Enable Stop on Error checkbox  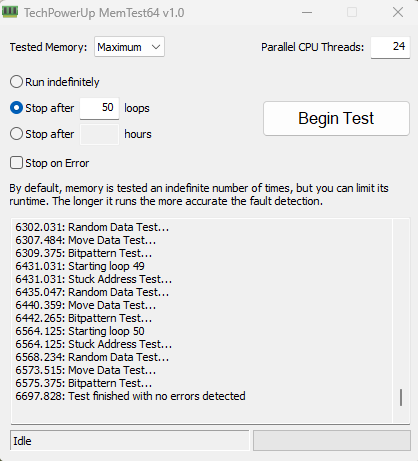point(16,163)
